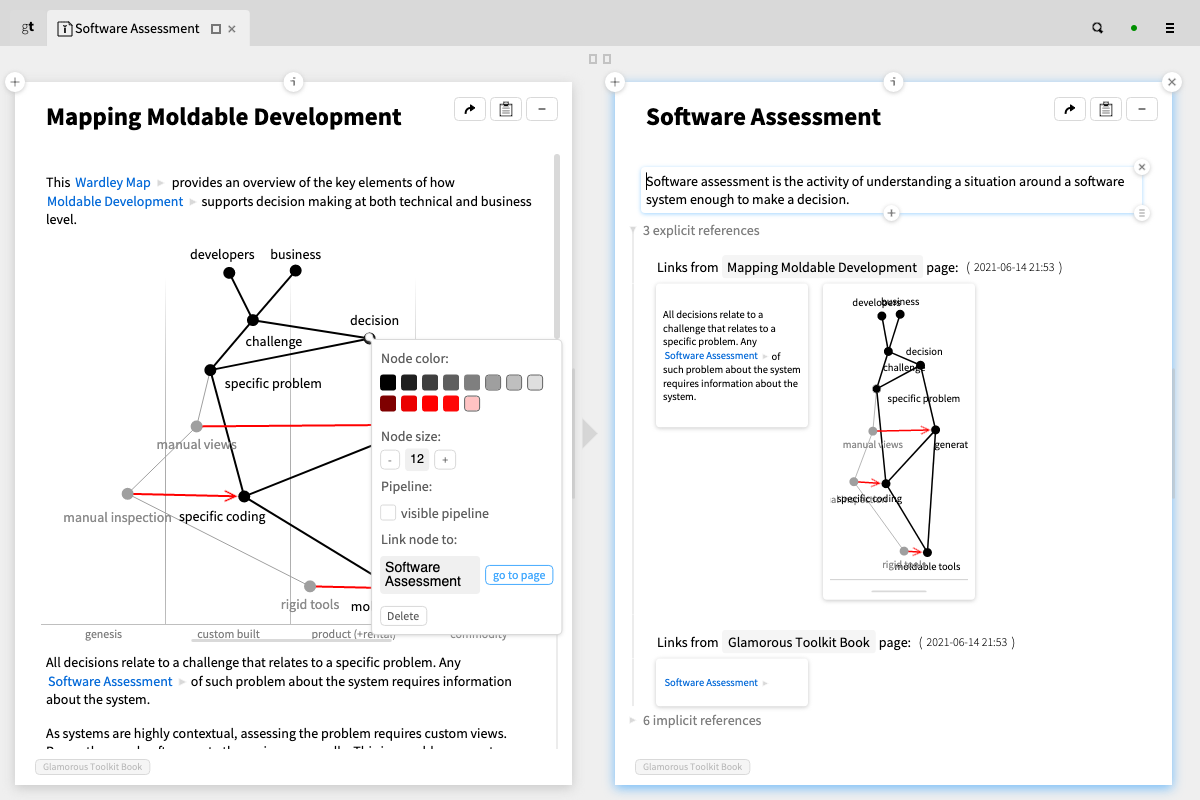The height and width of the screenshot is (800, 1200).
Task: Collapse the 3 explicit references section
Action: point(632,231)
